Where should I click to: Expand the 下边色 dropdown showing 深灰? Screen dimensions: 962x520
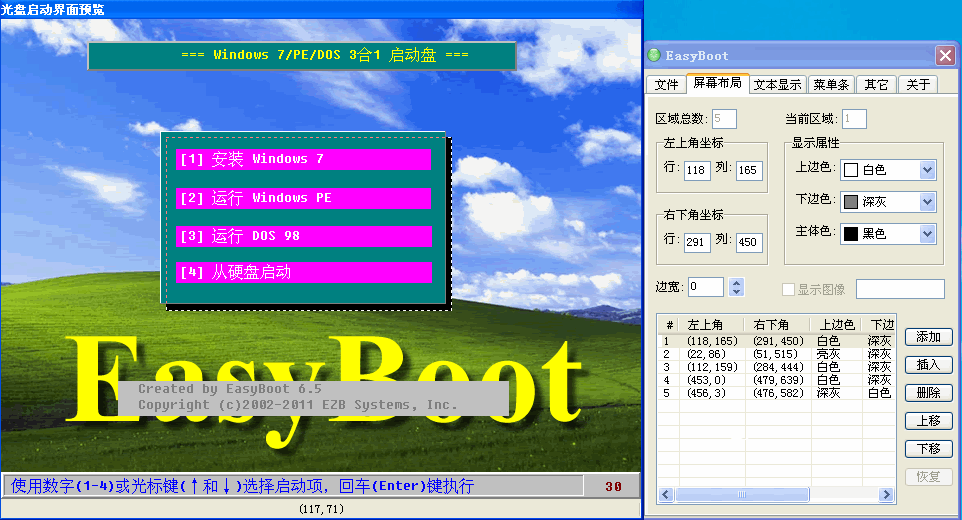927,202
